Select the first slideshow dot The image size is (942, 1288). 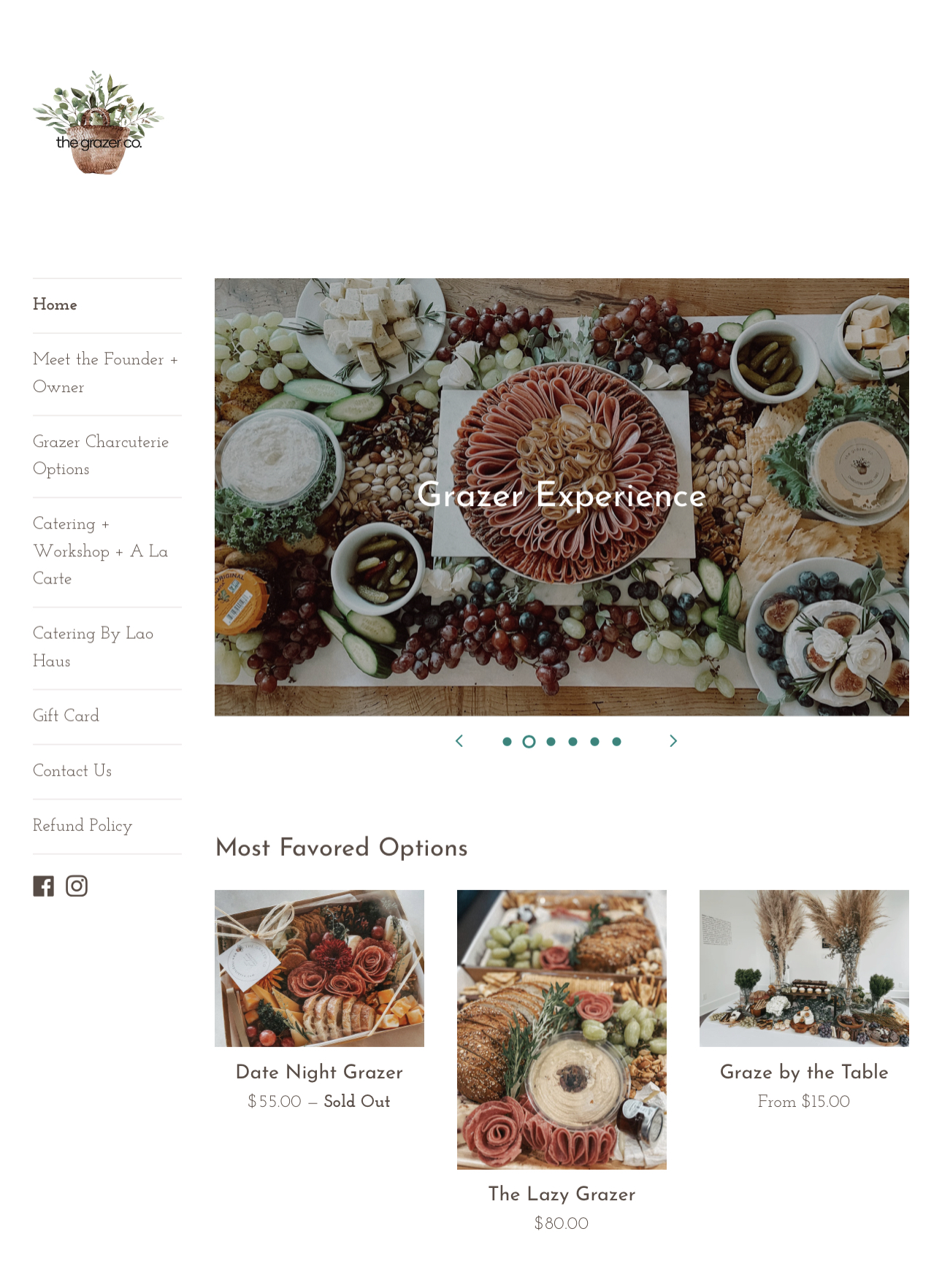507,742
